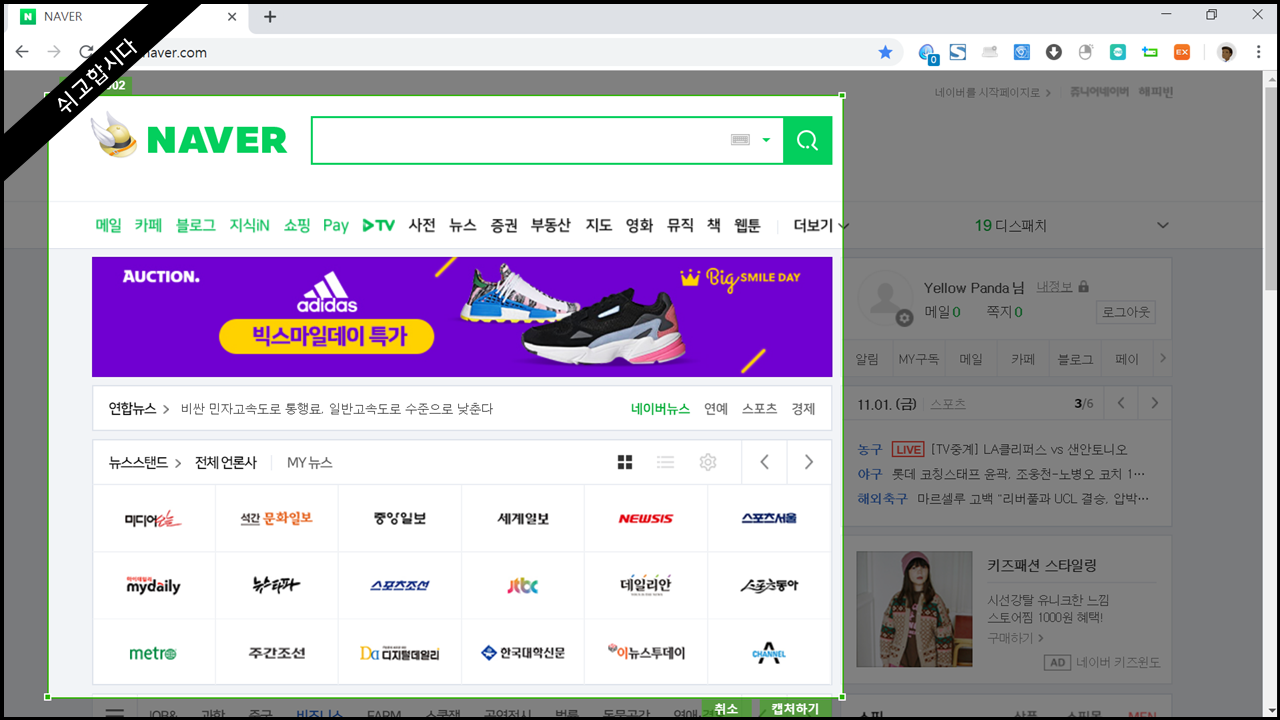This screenshot has height=720, width=1280.
Task: Click the dark download arrow extension
Action: coord(1054,52)
